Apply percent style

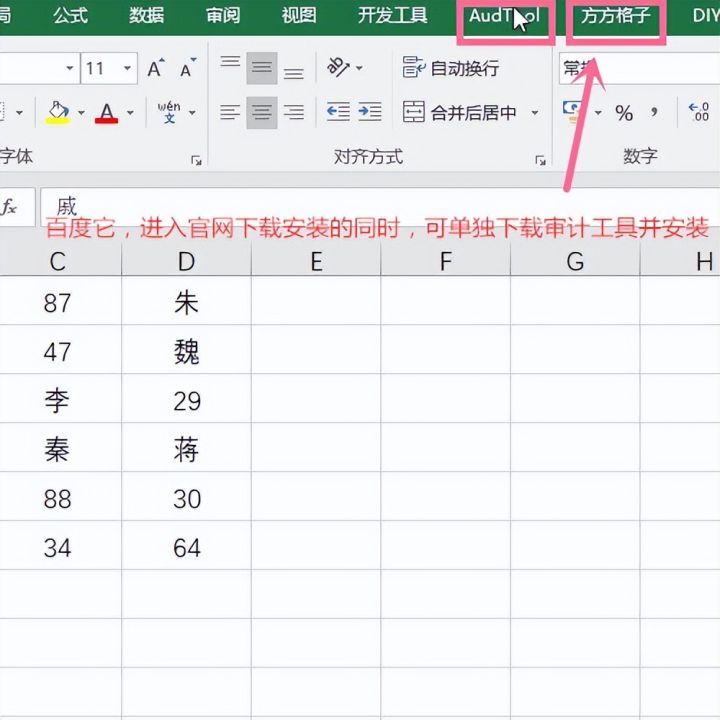click(x=624, y=113)
